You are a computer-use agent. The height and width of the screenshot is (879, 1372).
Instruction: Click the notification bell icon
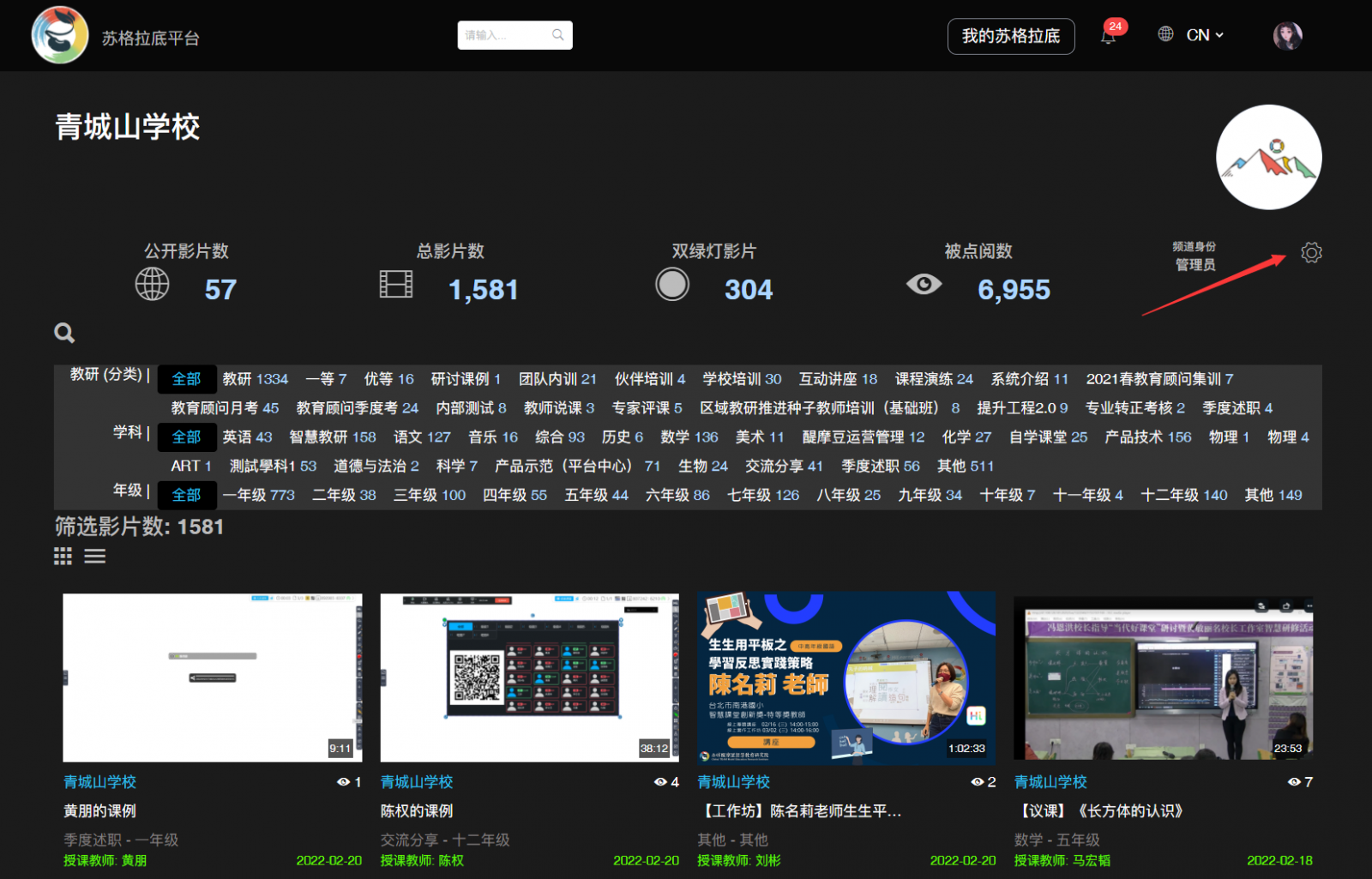(1108, 36)
